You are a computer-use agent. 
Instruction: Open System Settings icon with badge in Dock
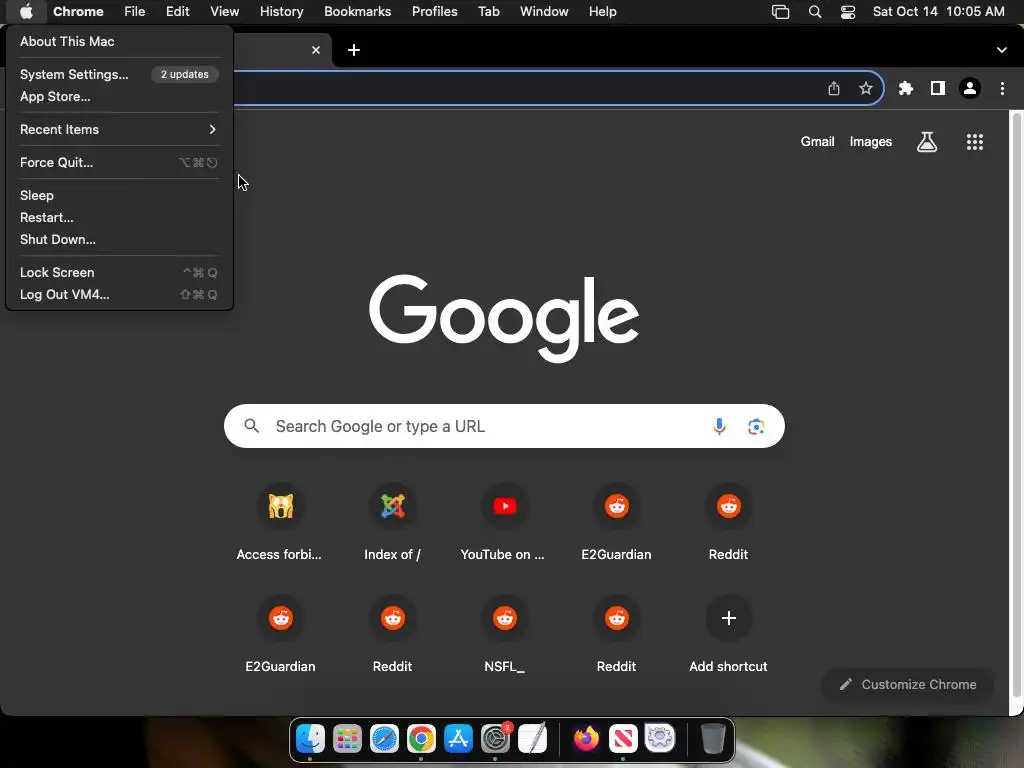click(x=496, y=739)
